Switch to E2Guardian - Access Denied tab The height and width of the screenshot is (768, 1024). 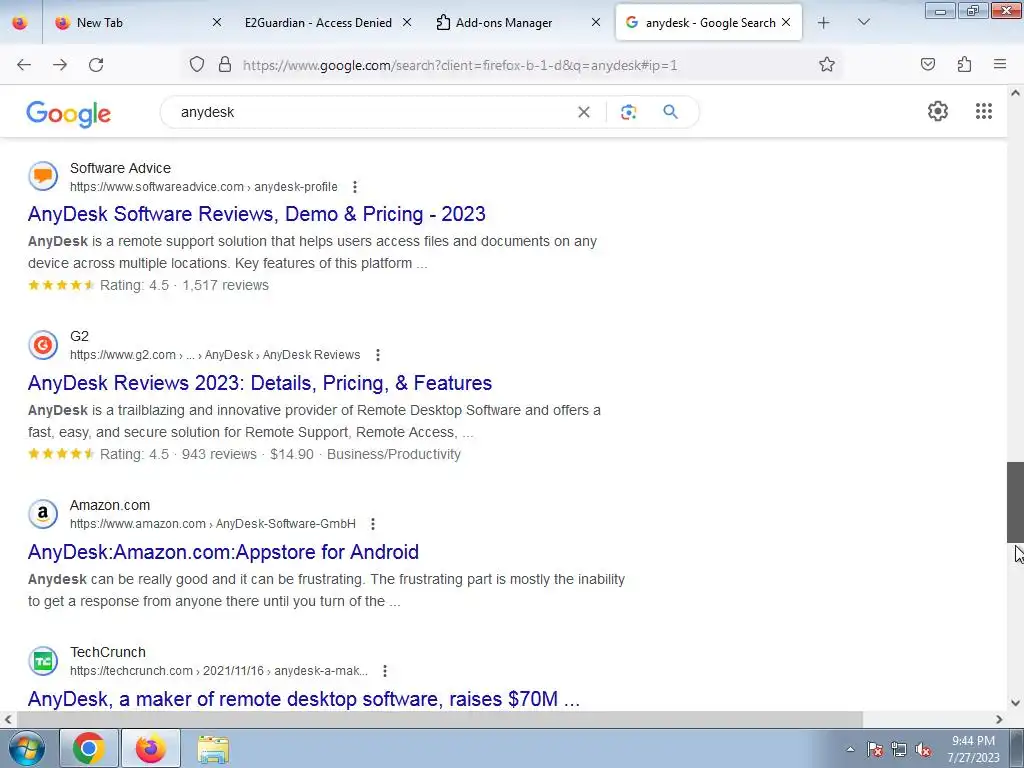click(318, 22)
